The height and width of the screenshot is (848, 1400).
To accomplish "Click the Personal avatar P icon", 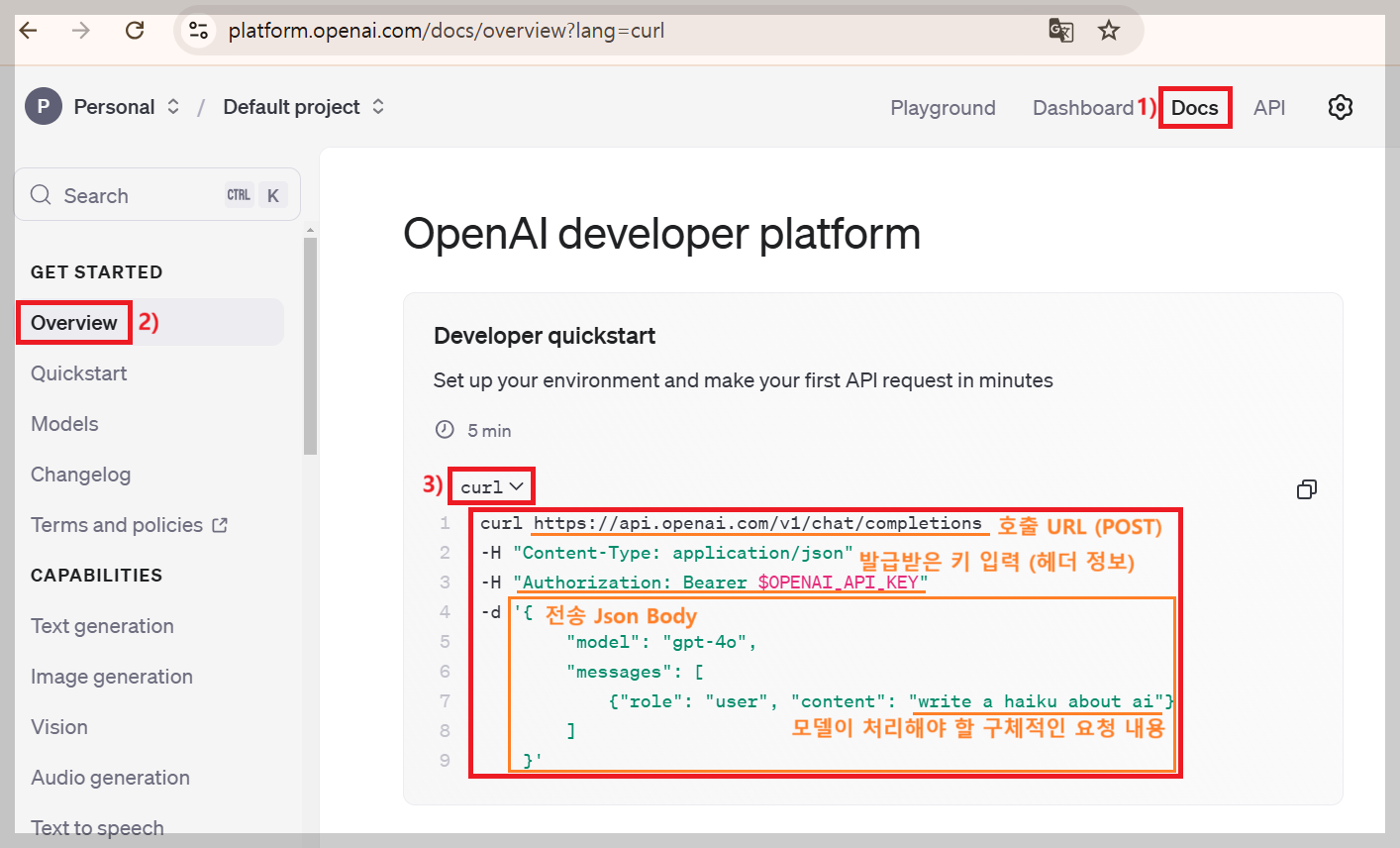I will (43, 107).
